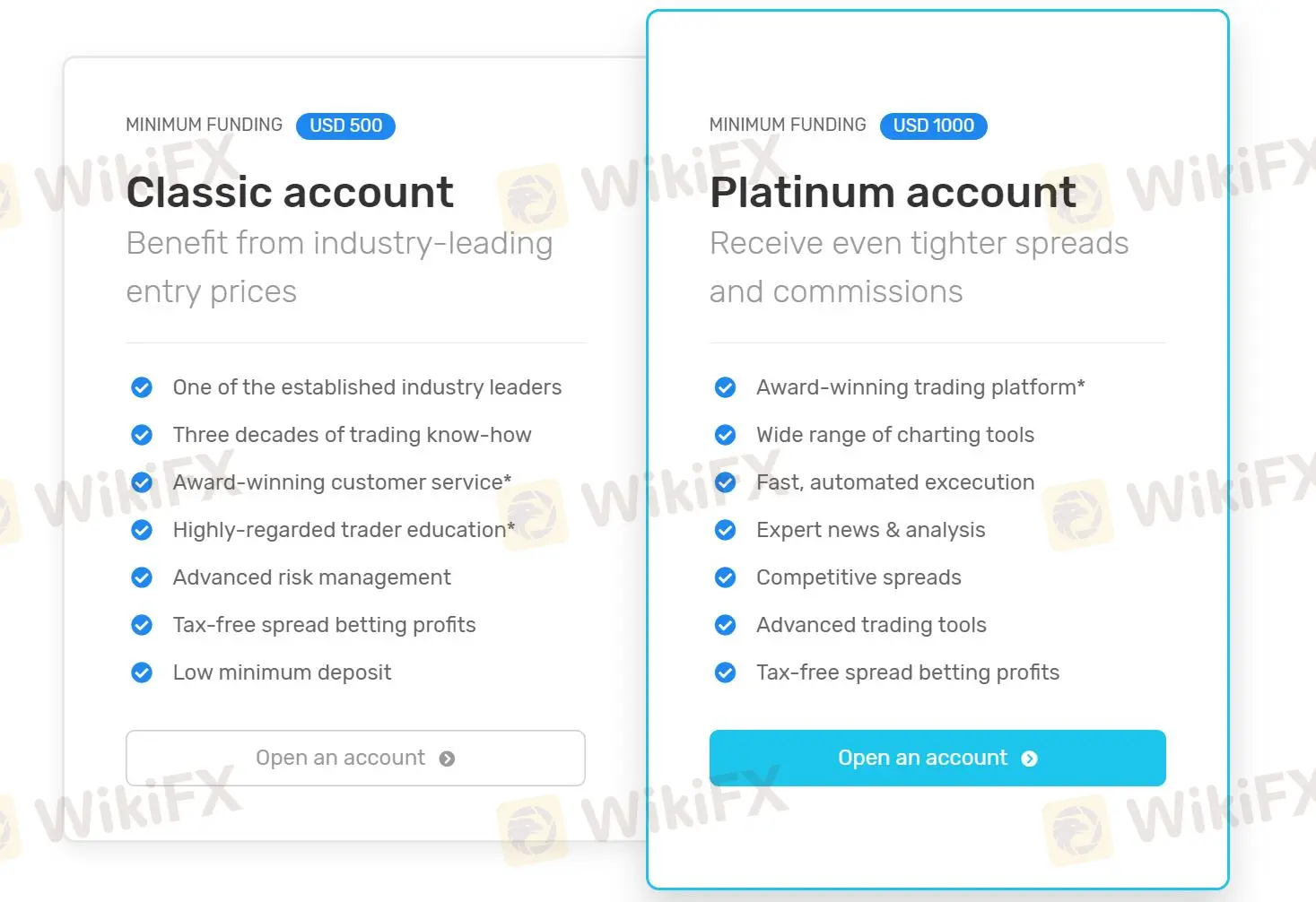The height and width of the screenshot is (902, 1316).
Task: Click checkmark beside Award-winning trading platform
Action: coord(725,387)
